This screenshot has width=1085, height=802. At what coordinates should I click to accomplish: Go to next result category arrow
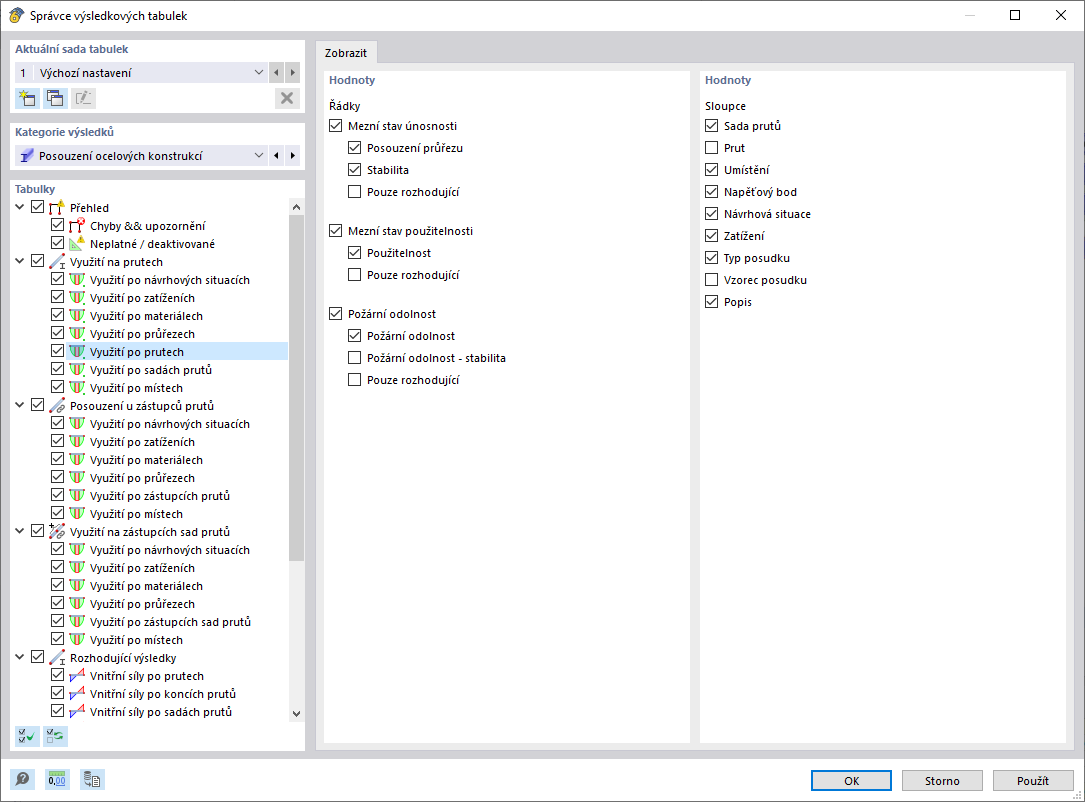(x=293, y=156)
